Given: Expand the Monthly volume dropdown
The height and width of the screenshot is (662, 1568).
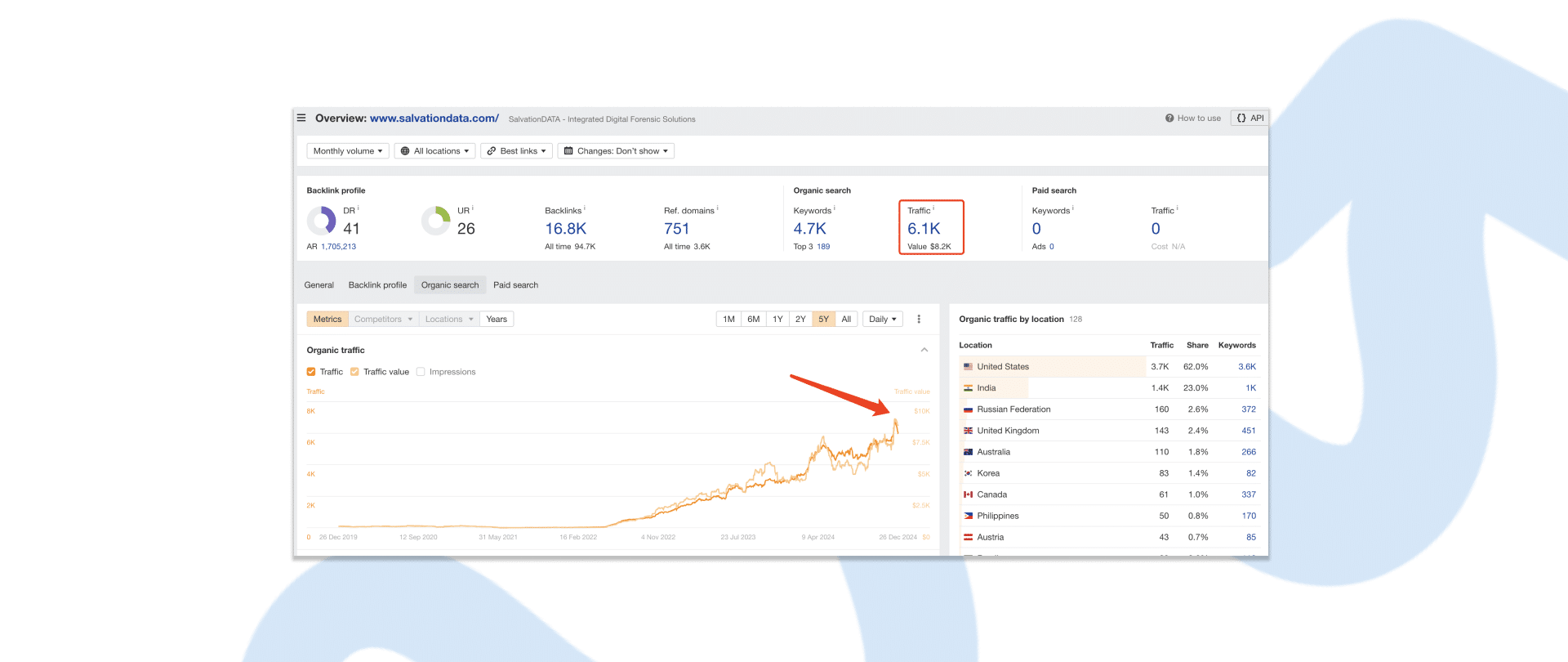Looking at the screenshot, I should click(348, 151).
